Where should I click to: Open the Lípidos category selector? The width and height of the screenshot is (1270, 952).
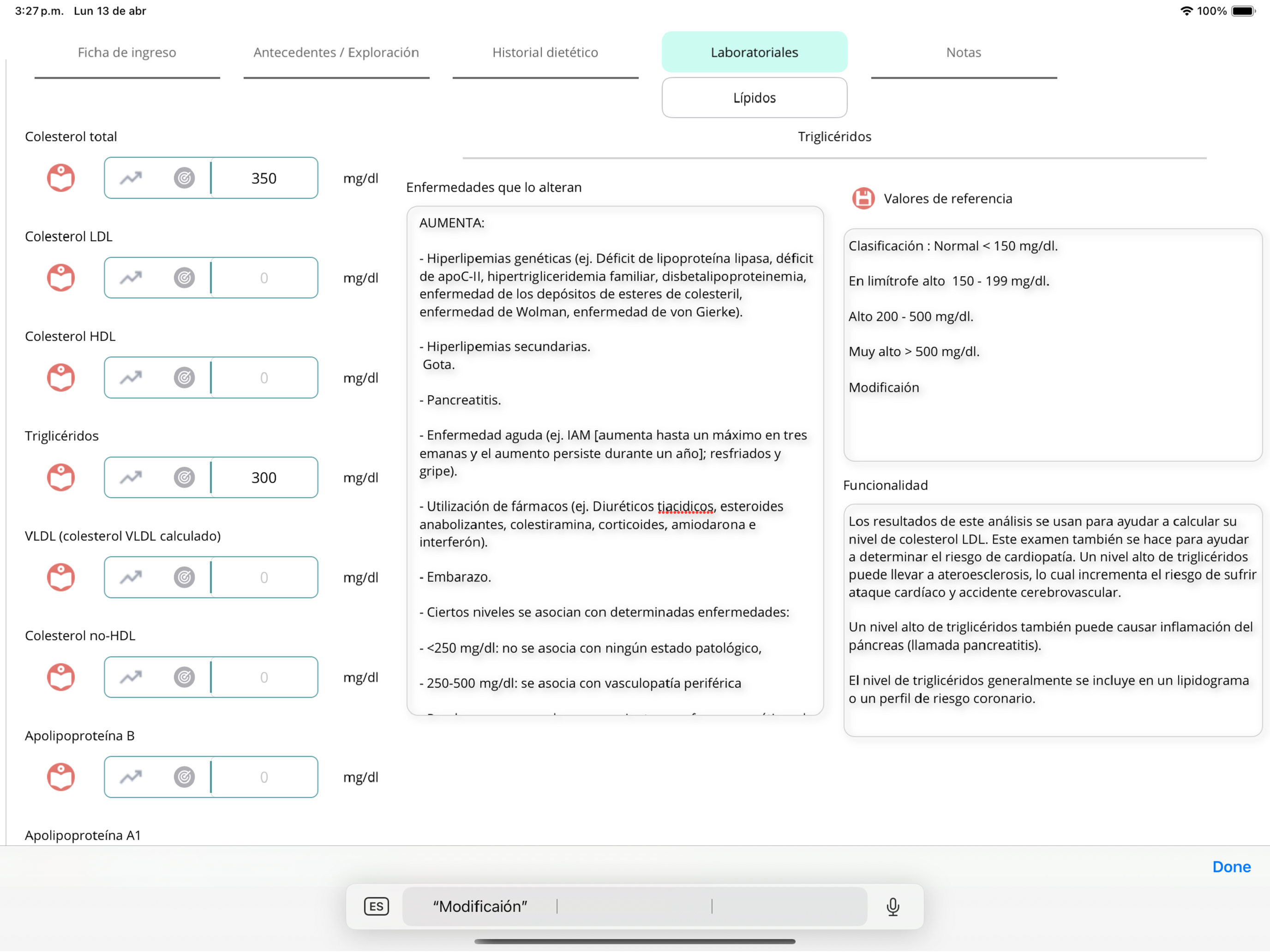[755, 98]
